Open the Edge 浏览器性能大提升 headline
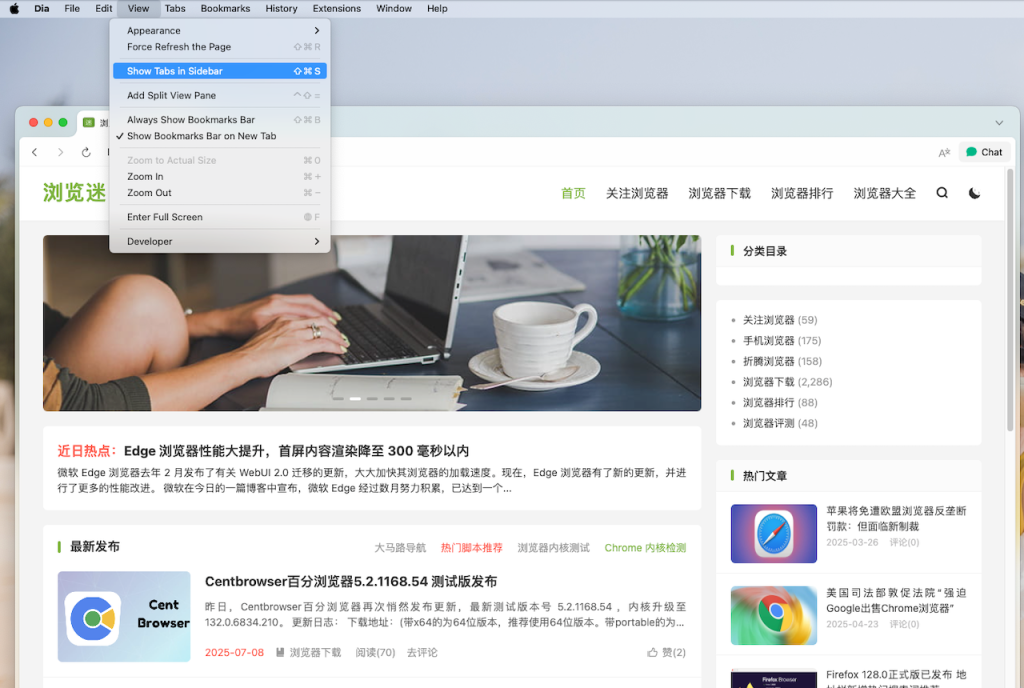Image resolution: width=1024 pixels, height=688 pixels. 296,451
